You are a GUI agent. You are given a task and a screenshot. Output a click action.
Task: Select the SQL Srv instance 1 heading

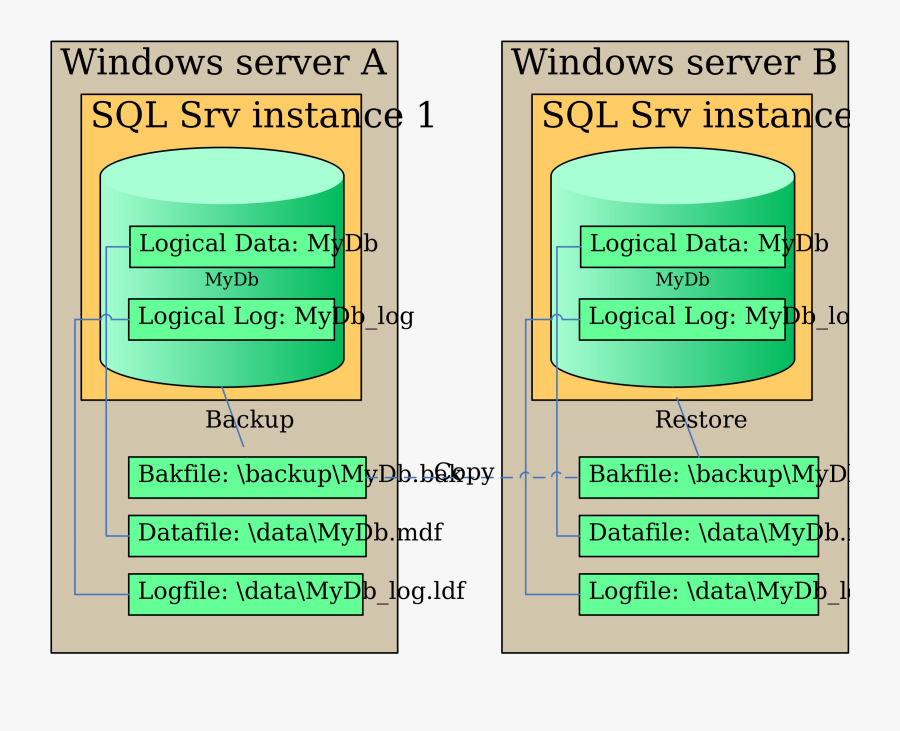pos(263,116)
